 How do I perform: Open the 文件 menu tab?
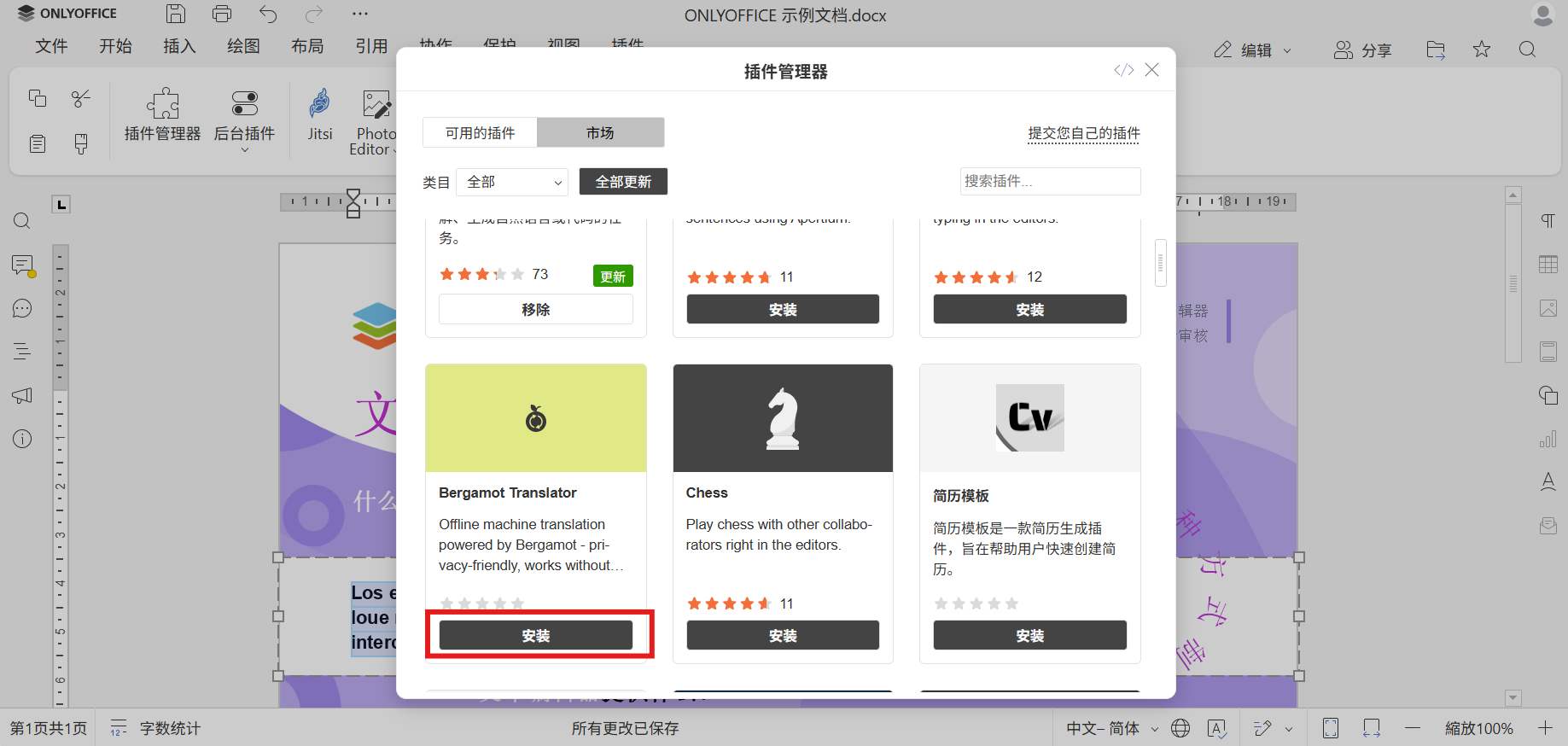(x=51, y=46)
